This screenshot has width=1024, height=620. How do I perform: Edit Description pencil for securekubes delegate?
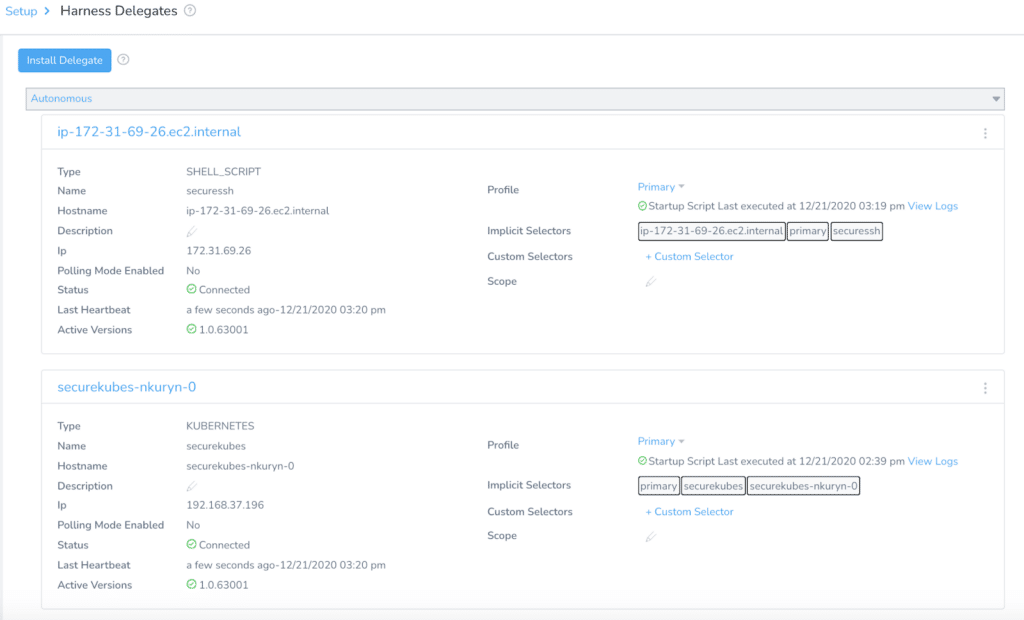click(x=191, y=486)
